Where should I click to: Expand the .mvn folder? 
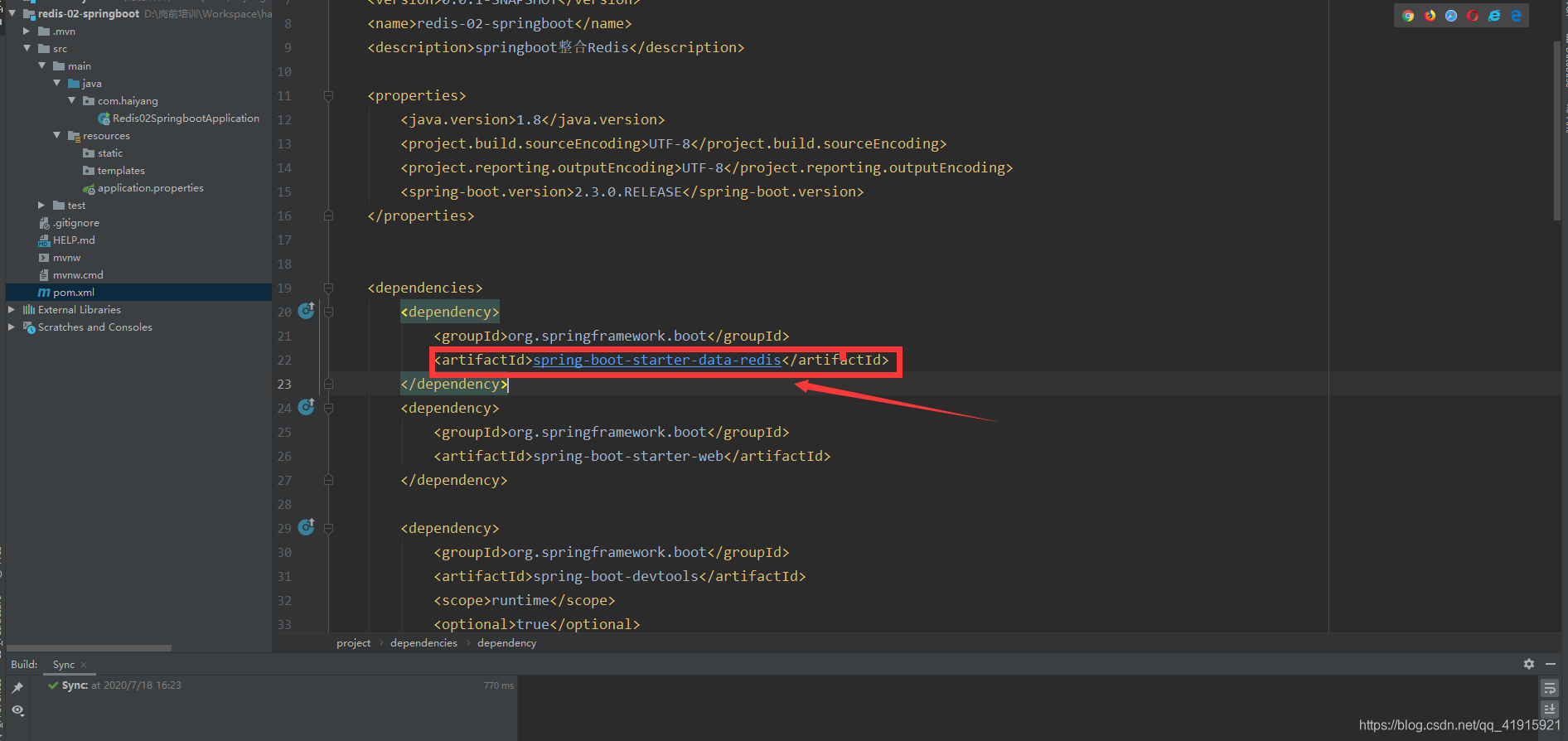coord(27,31)
